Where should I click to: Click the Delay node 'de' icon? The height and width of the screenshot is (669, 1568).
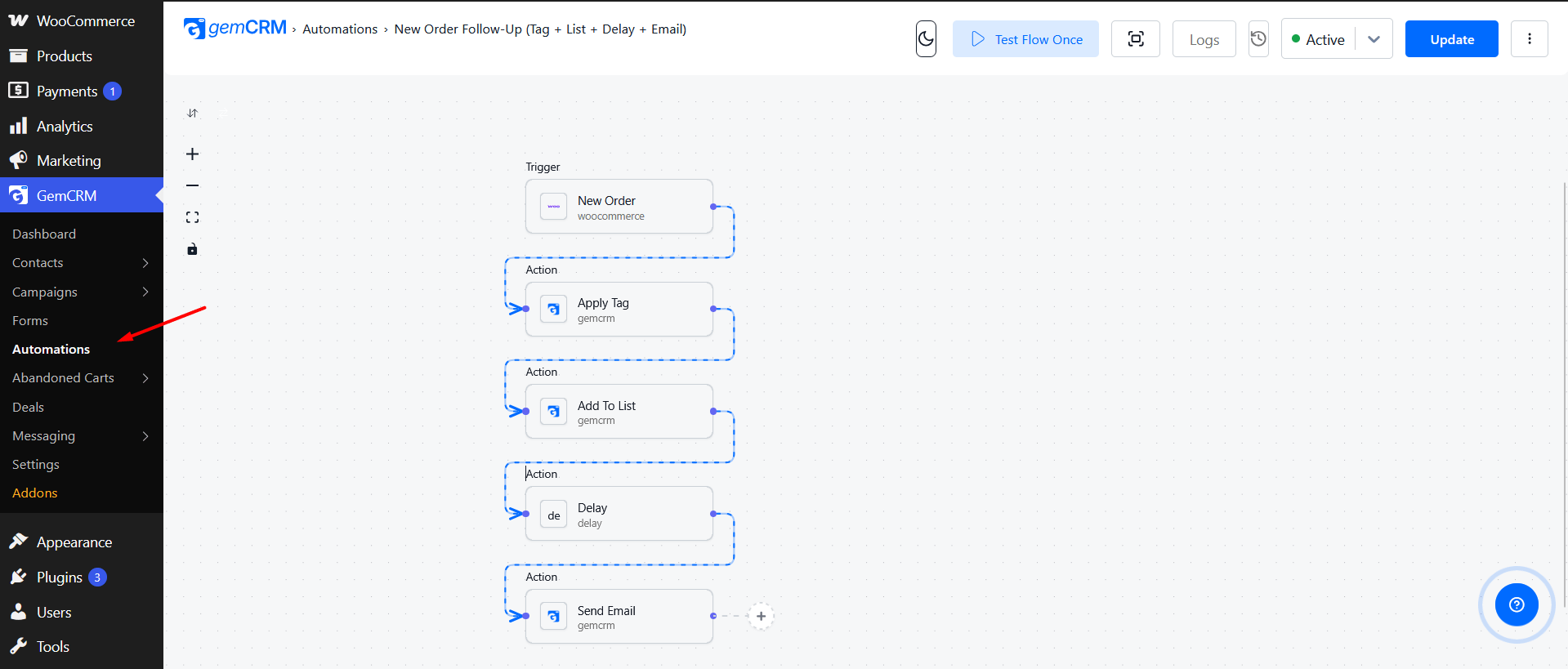tap(554, 515)
